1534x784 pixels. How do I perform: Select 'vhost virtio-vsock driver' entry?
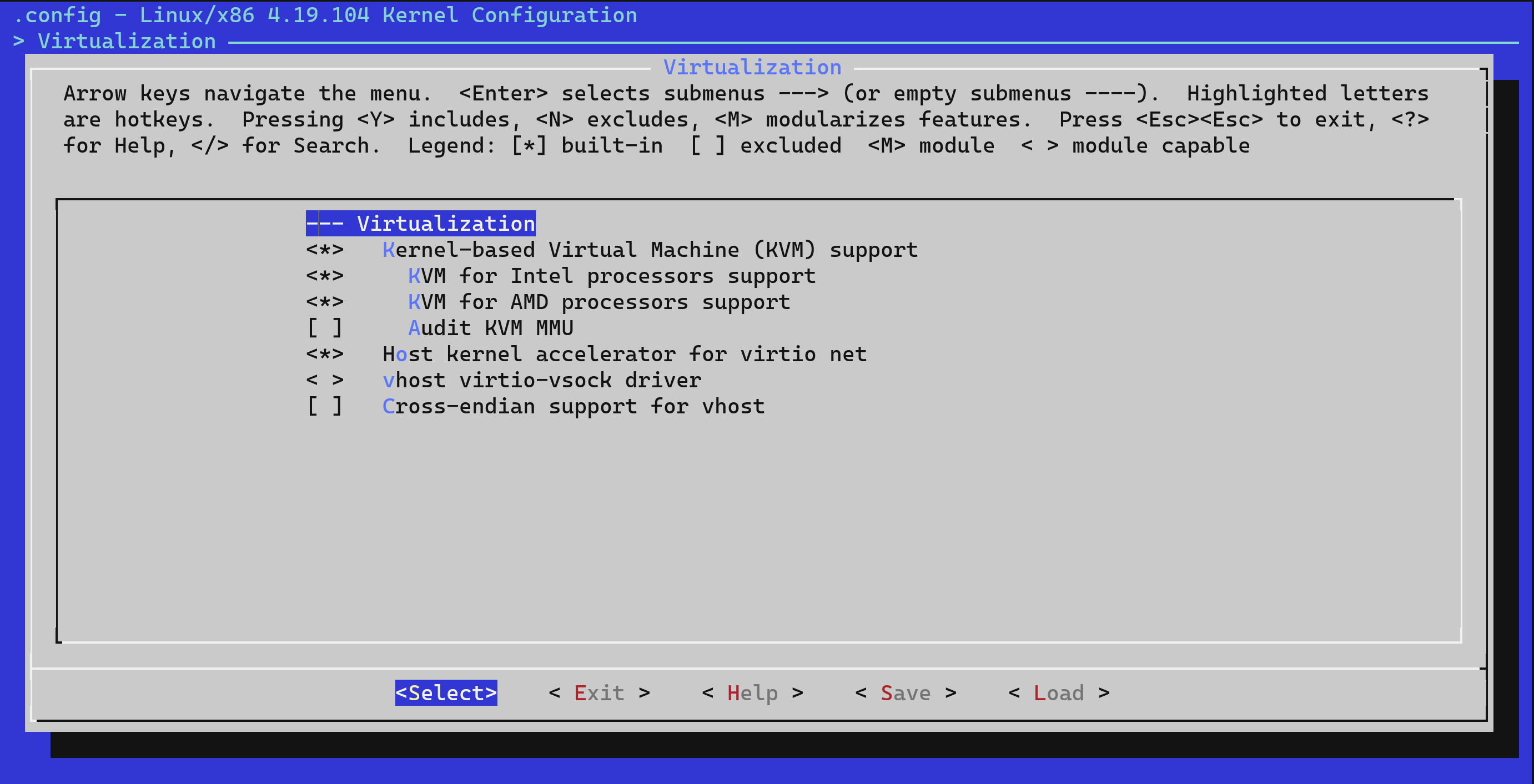tap(542, 381)
